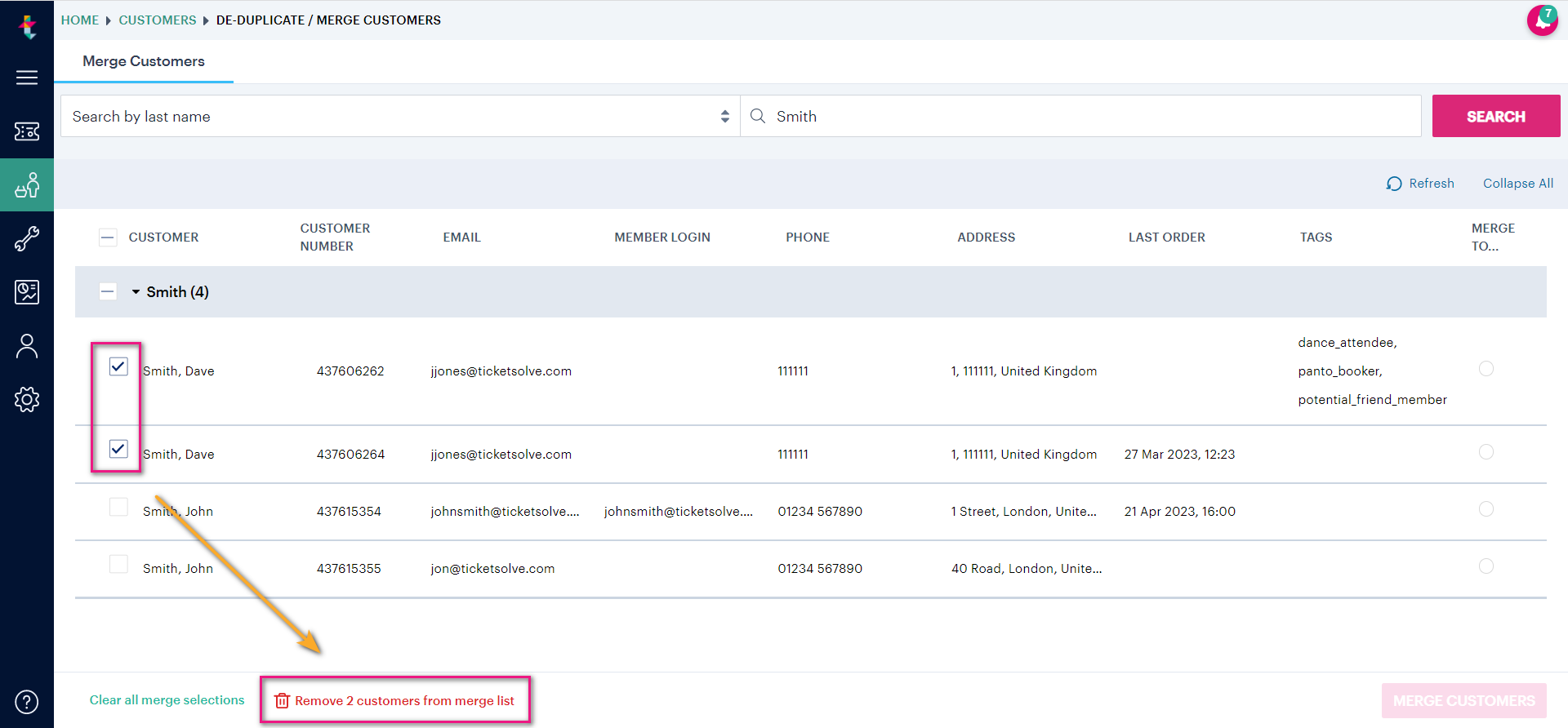1568x728 pixels.
Task: Open the wrench tools icon in the sidebar
Action: pos(27,238)
